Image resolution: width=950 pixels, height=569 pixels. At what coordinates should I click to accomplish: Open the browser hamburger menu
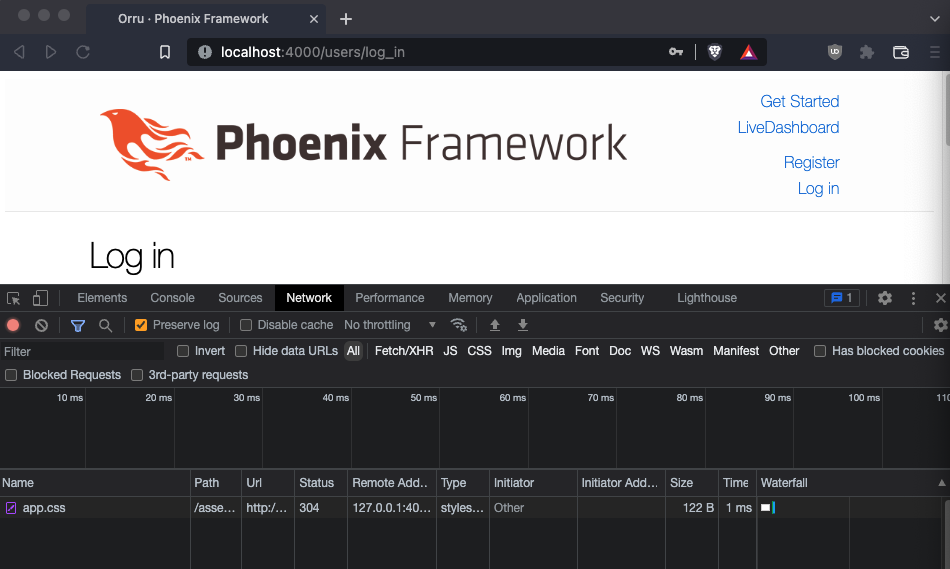(935, 52)
